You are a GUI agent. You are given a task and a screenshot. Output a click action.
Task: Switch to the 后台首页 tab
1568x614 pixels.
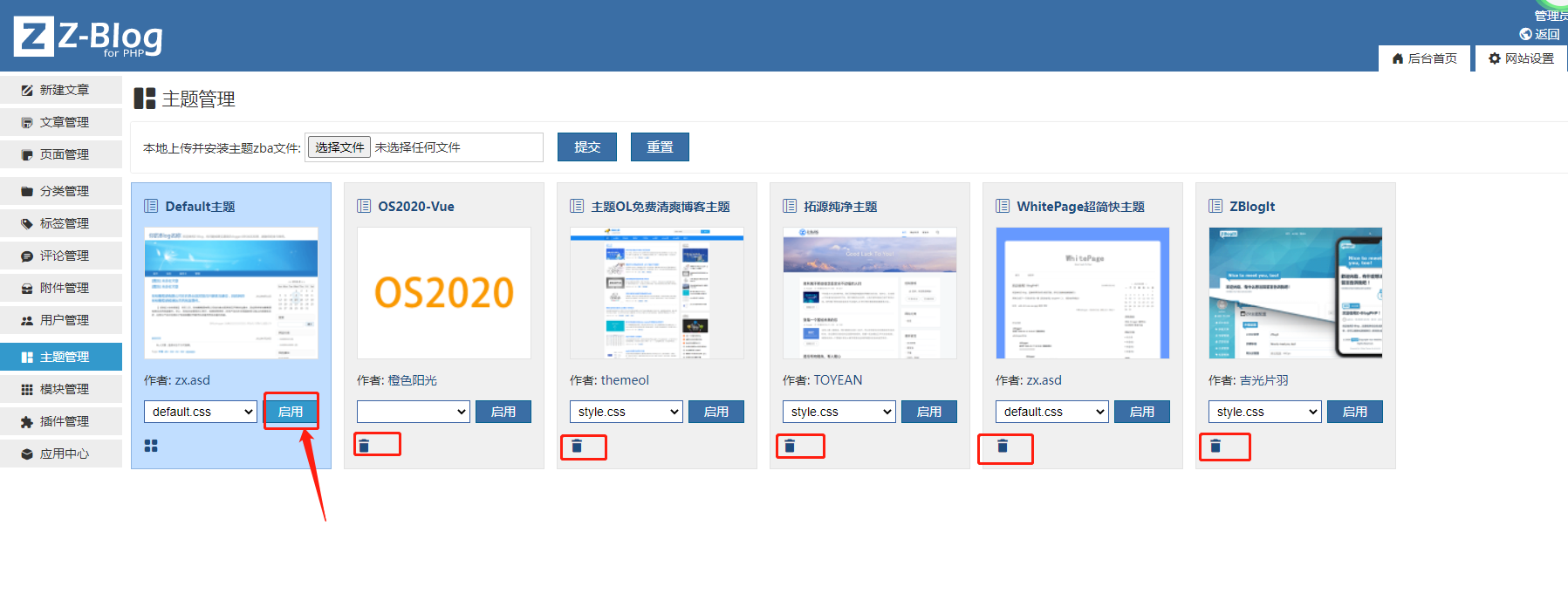(1424, 58)
